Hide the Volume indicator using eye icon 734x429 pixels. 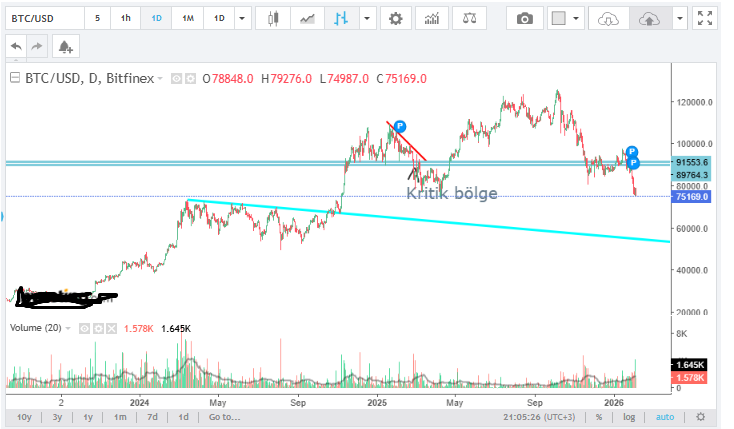pos(86,328)
